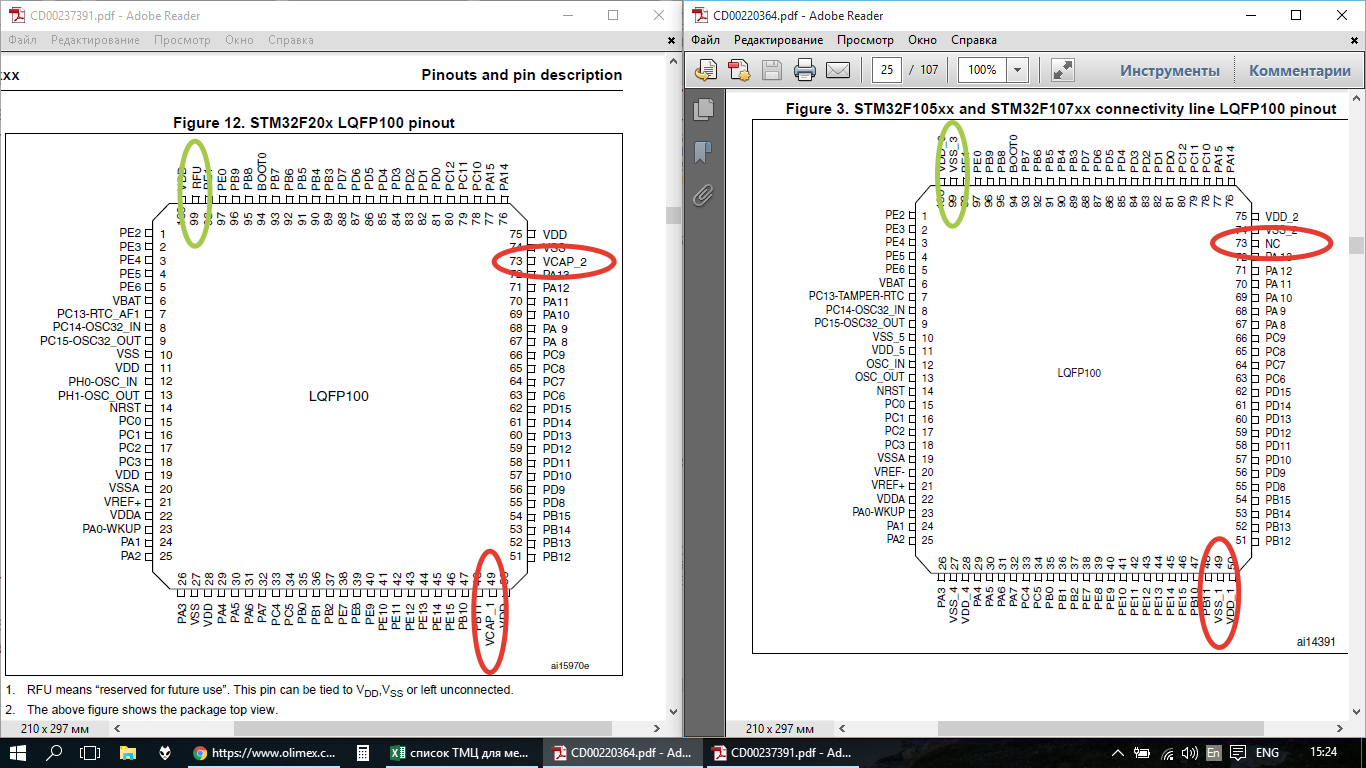
Task: Click Figure 12 STM32F20x pinout caption
Action: [314, 123]
